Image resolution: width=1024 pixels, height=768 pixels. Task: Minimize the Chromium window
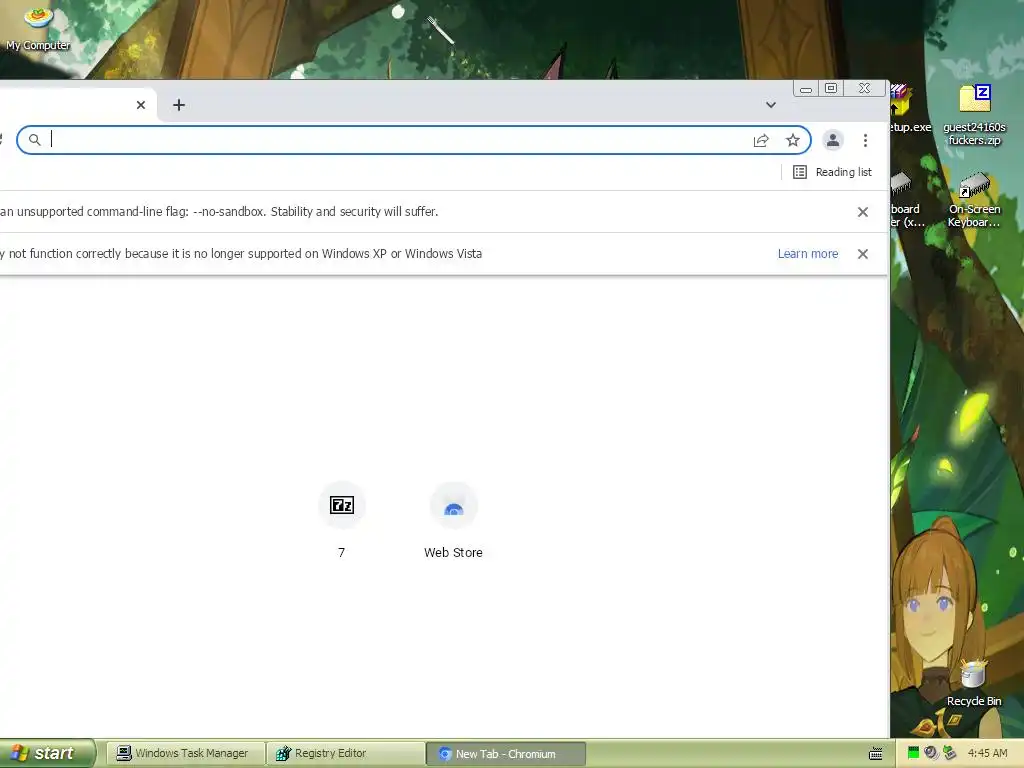tap(806, 88)
